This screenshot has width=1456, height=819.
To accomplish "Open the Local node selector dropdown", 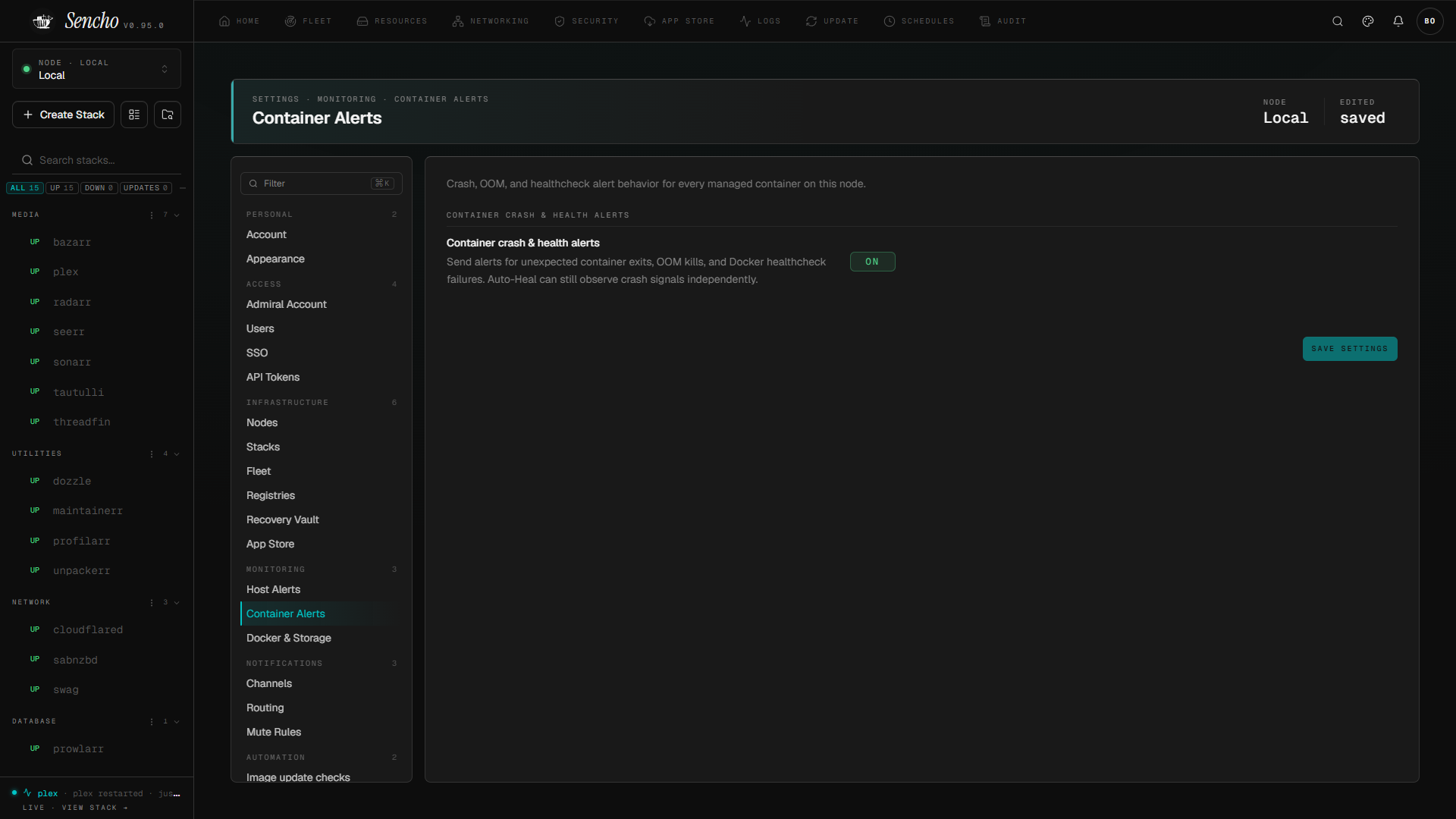I will 96,69.
